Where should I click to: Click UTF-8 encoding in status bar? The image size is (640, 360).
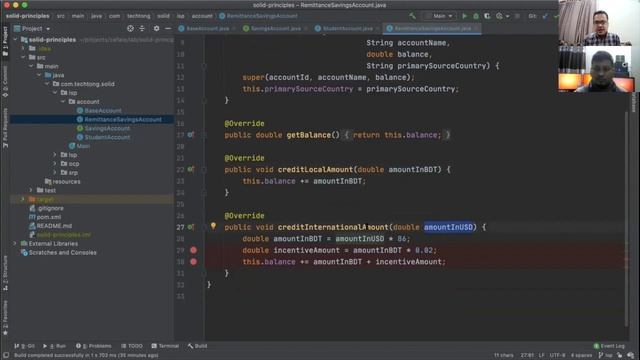point(558,355)
